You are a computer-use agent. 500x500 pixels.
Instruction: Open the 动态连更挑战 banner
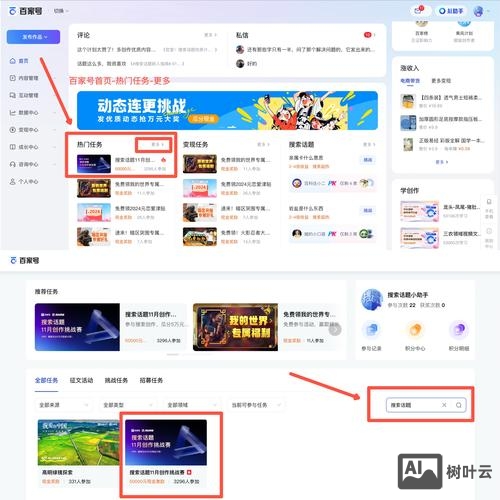pyautogui.click(x=227, y=110)
